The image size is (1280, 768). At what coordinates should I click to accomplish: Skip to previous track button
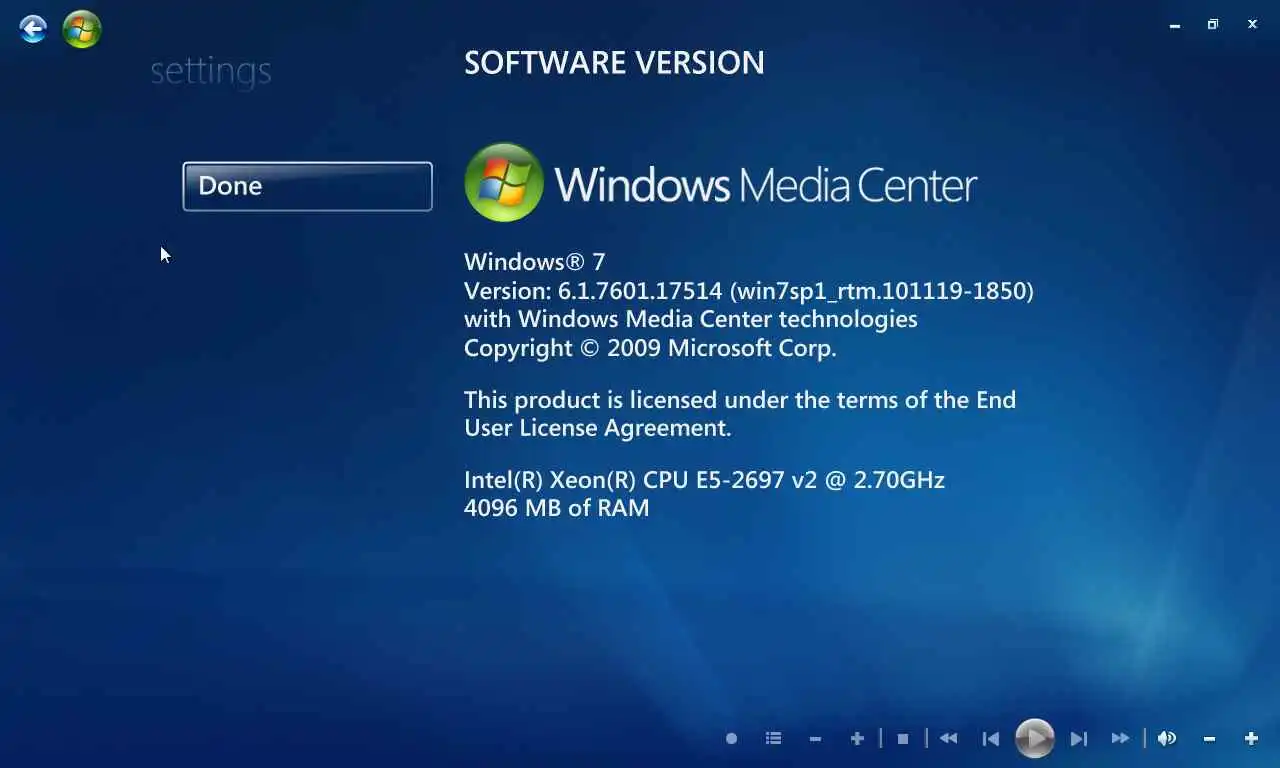[x=991, y=738]
